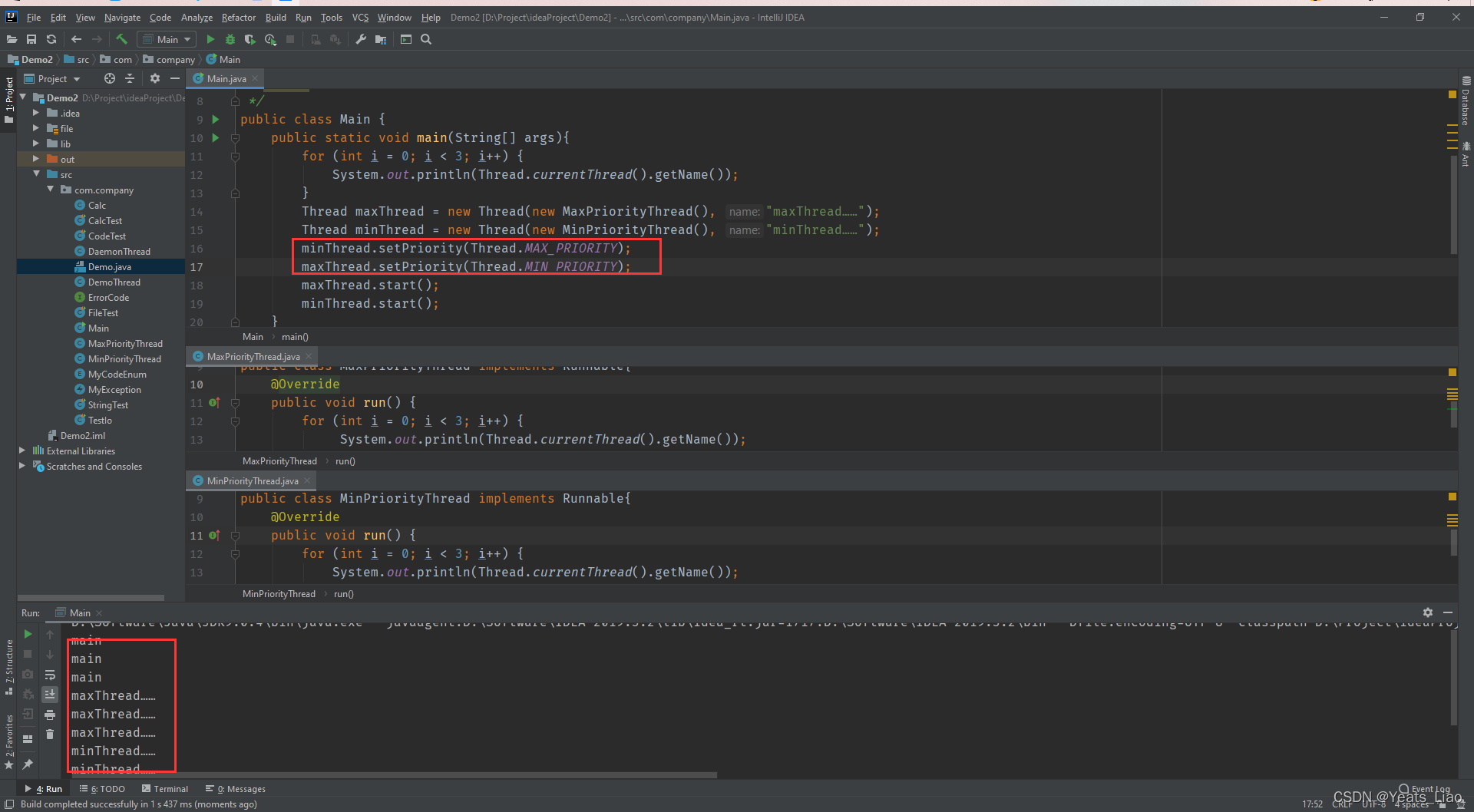The height and width of the screenshot is (812, 1474).
Task: Switch to the MaxPriorityThread.java editor tab
Action: coord(253,357)
